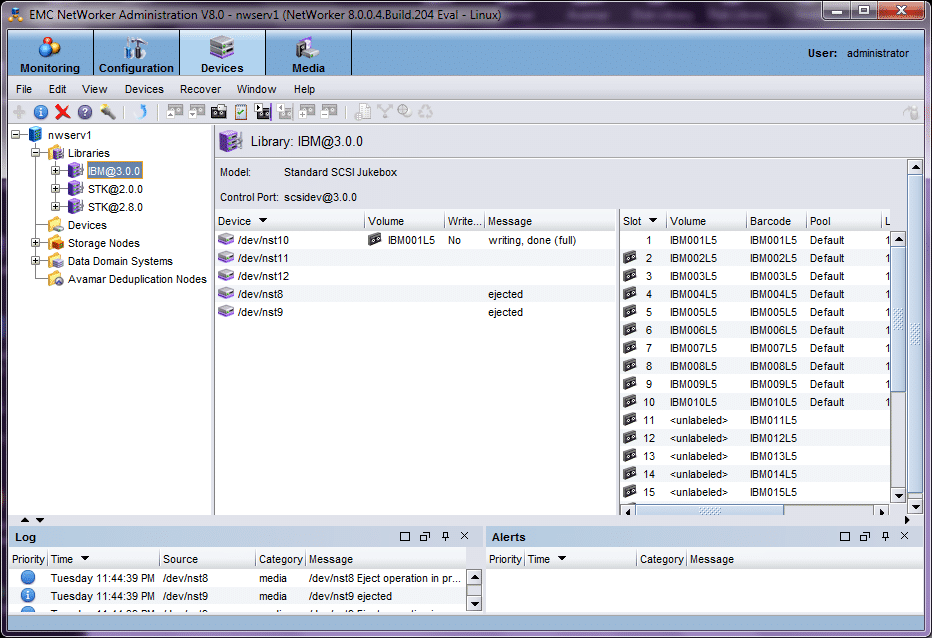Float the Log panel into separate window
Viewport: 932px width, 638px height.
[x=425, y=536]
